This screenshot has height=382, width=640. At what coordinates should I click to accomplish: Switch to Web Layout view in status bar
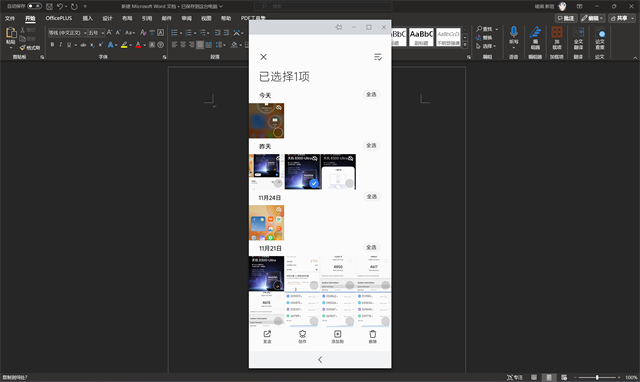click(564, 378)
